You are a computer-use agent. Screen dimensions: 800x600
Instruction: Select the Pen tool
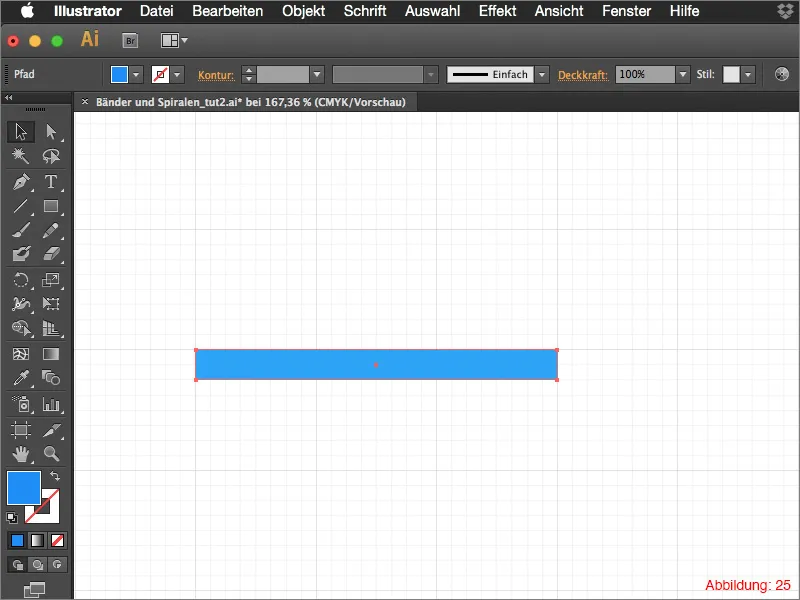(x=21, y=182)
